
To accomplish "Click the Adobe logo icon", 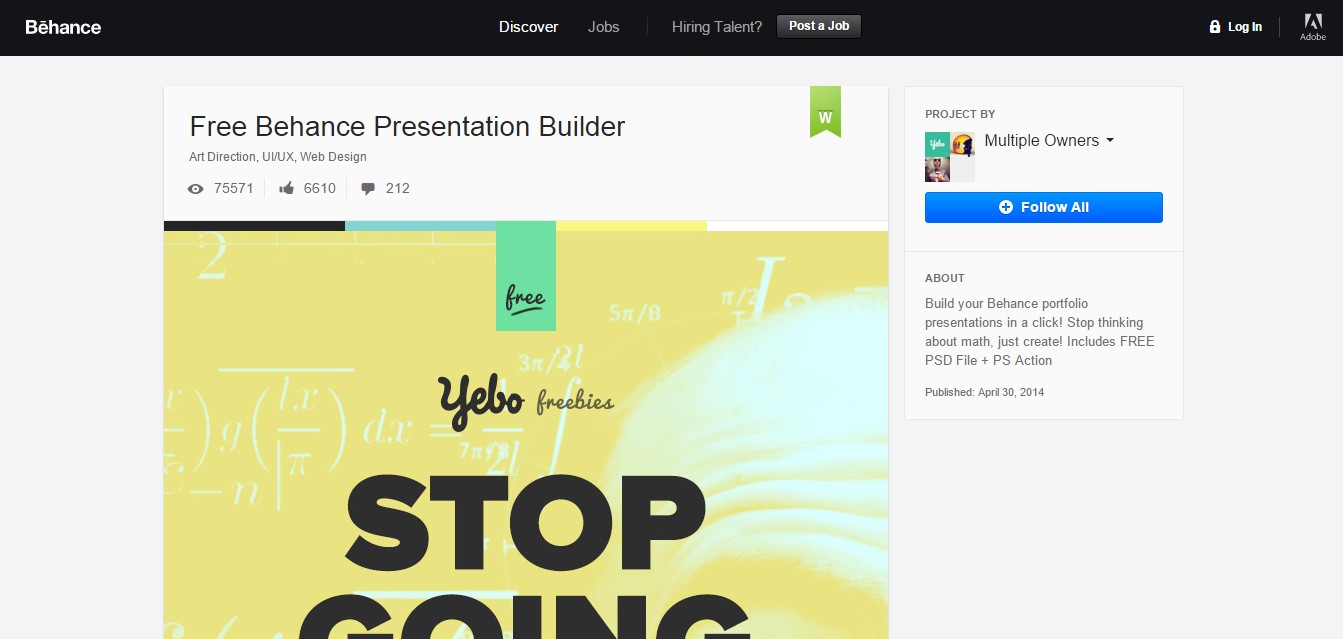I will coord(1312,27).
